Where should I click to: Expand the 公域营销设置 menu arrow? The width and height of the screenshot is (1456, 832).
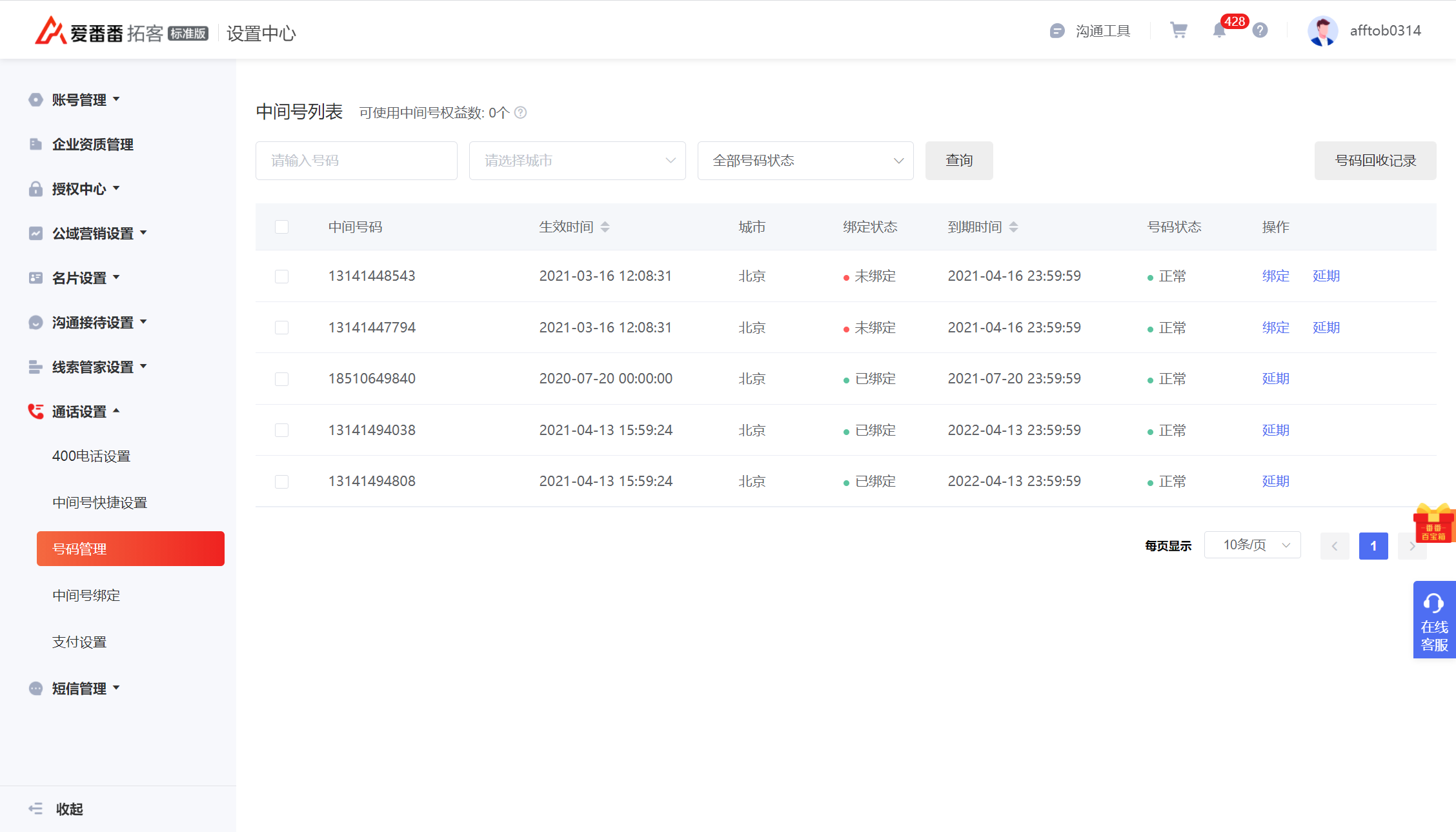143,232
